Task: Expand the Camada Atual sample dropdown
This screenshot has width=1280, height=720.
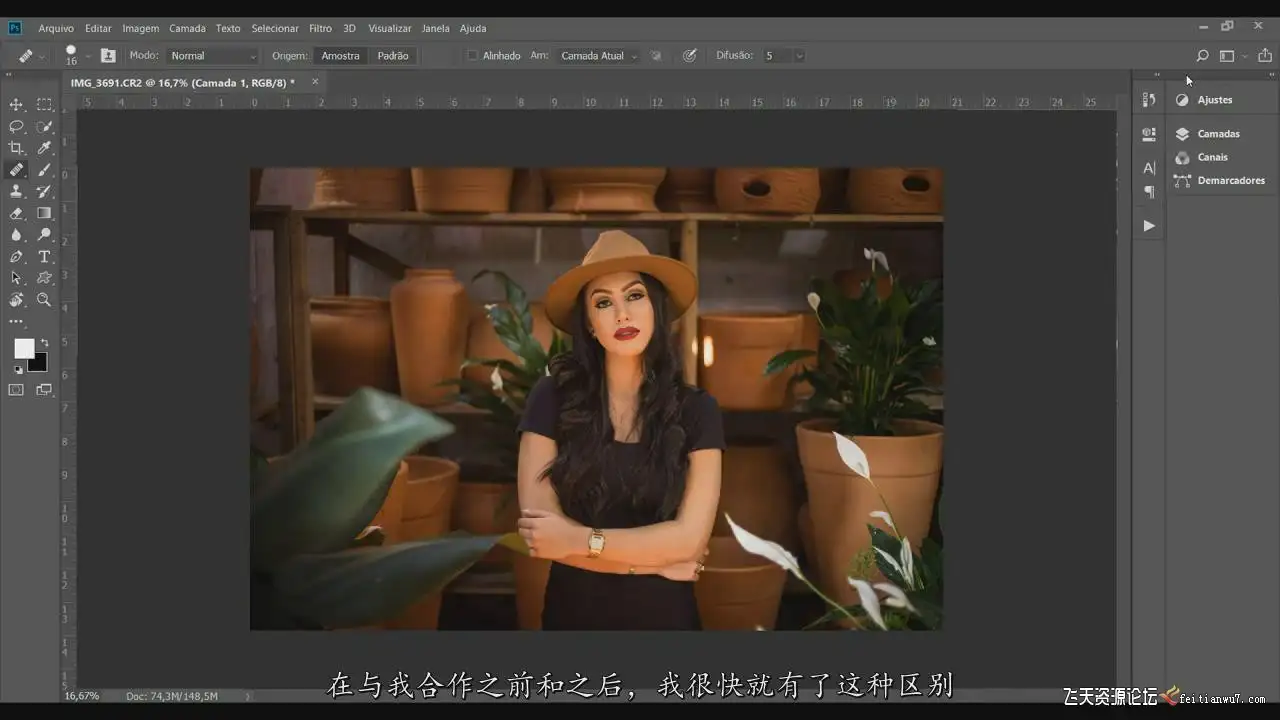Action: point(598,56)
